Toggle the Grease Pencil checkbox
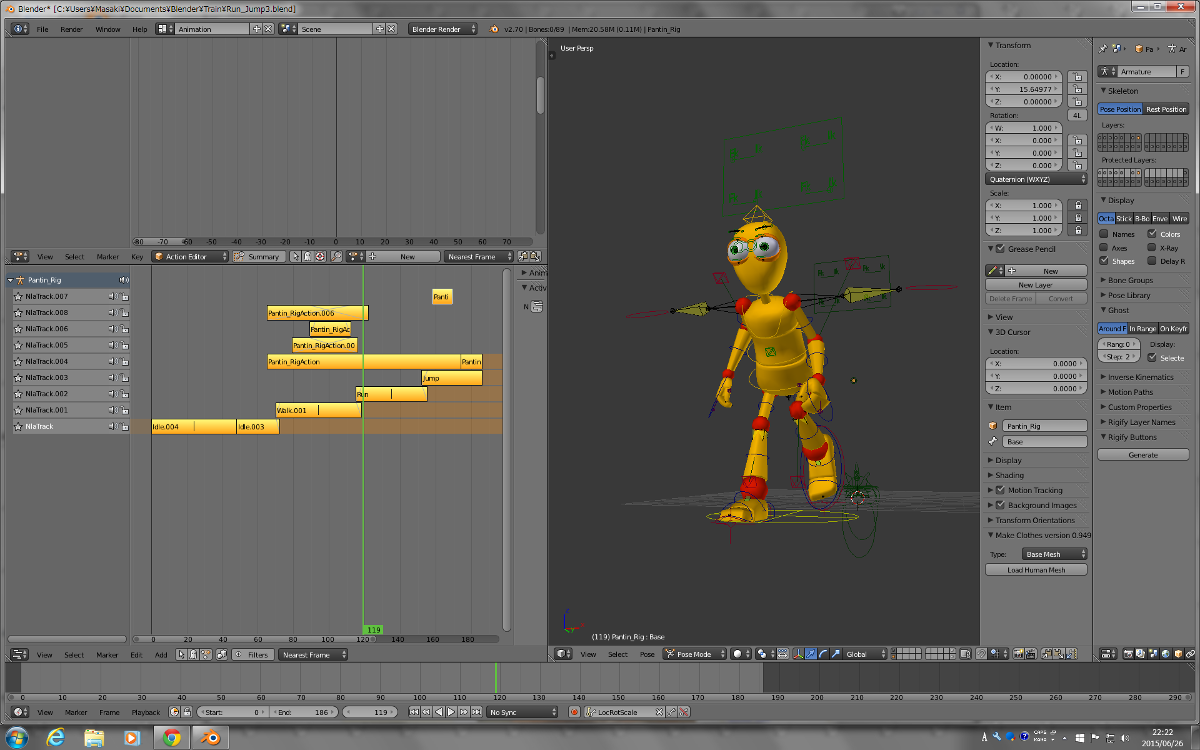 pos(1000,249)
